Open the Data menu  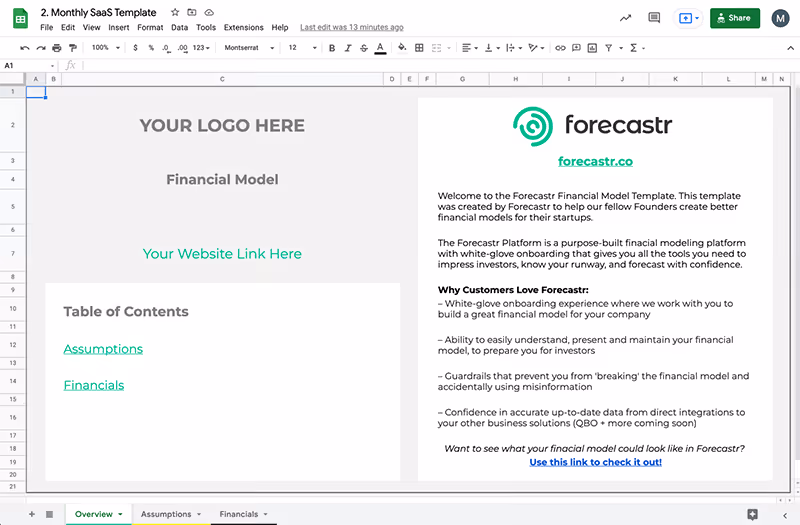click(180, 28)
